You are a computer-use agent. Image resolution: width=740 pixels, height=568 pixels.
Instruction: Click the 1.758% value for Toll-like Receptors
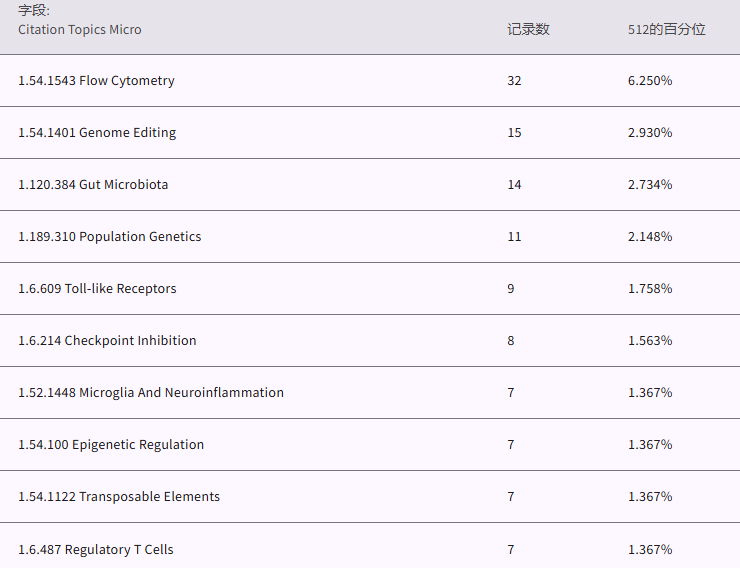click(x=650, y=289)
